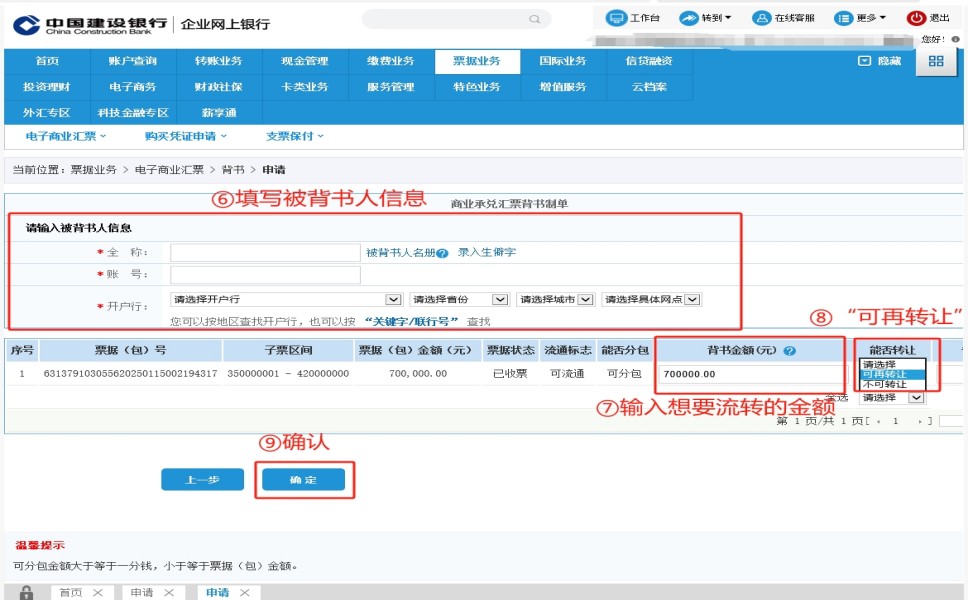The height and width of the screenshot is (600, 968).
Task: Click the search magnifier icon in top bar
Action: coord(535,19)
